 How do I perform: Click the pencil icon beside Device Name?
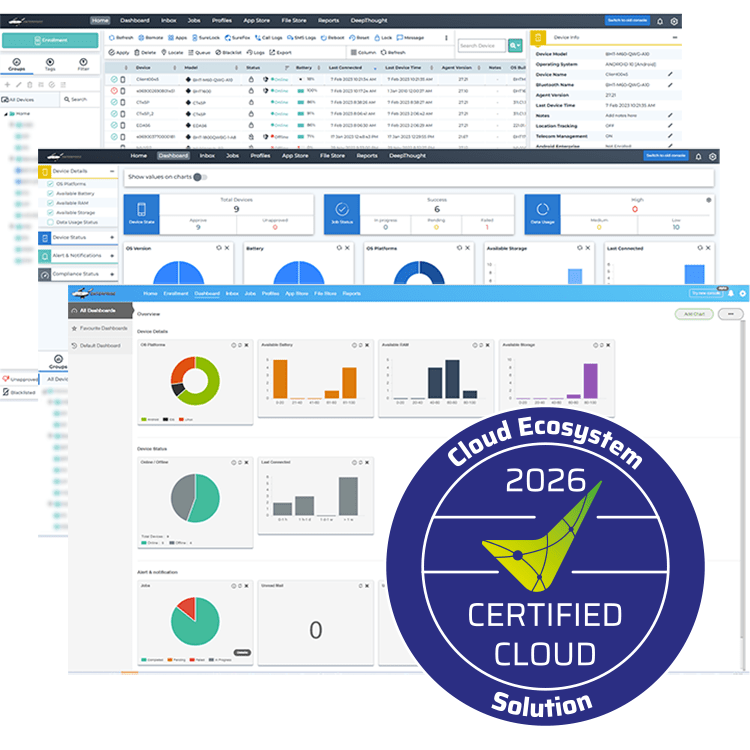coord(670,74)
